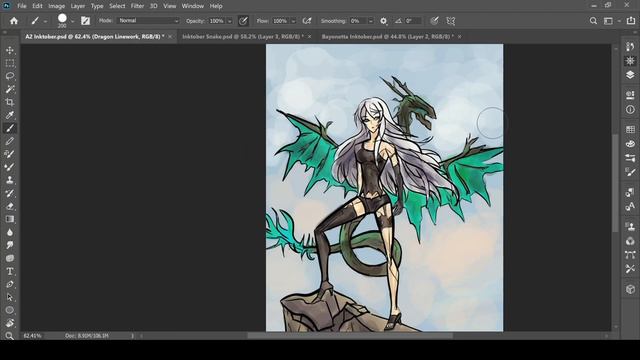Select the Eyedropper tool
The width and height of the screenshot is (640, 360).
coord(10,115)
